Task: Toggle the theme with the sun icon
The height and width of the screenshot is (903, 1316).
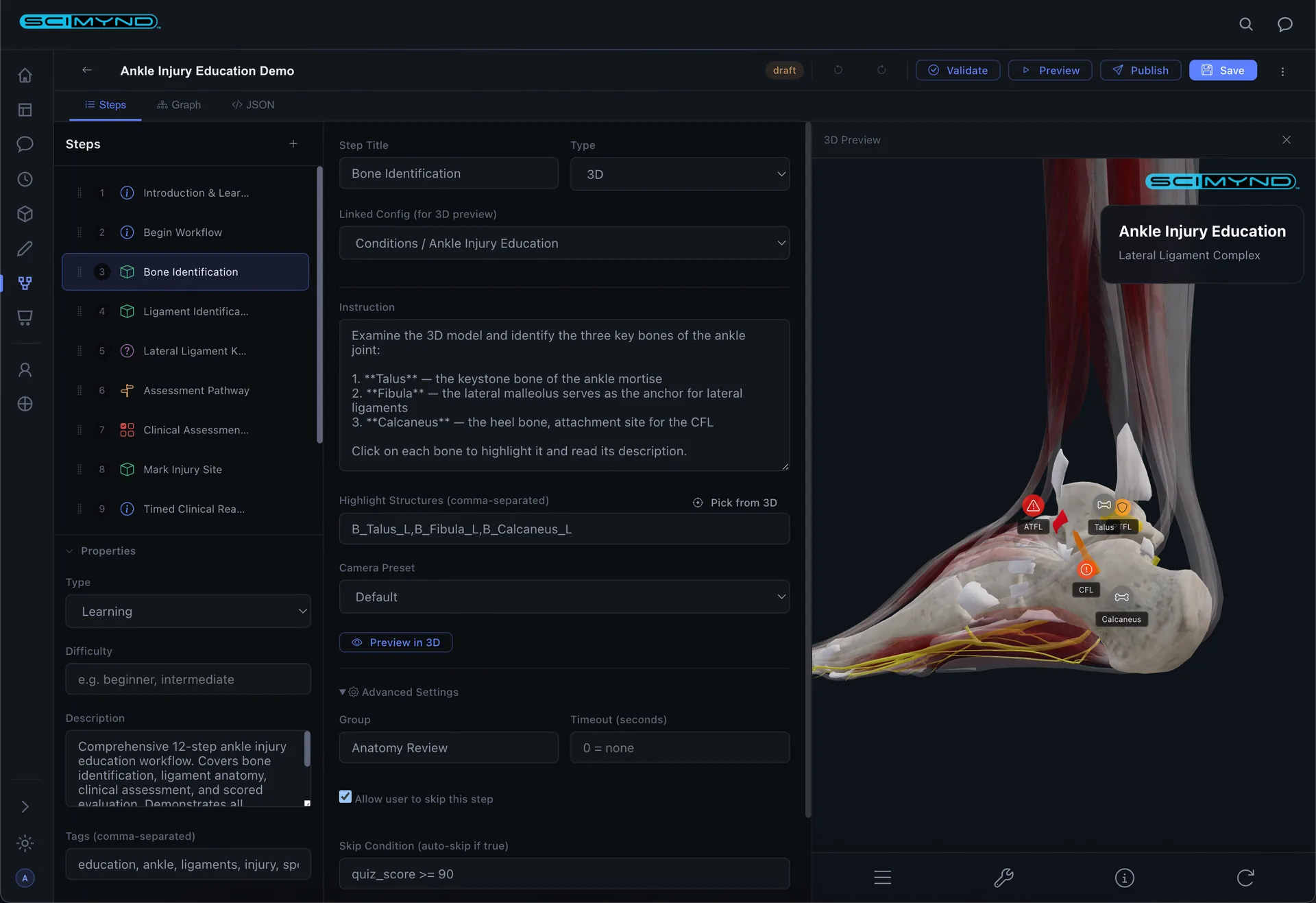Action: point(25,843)
